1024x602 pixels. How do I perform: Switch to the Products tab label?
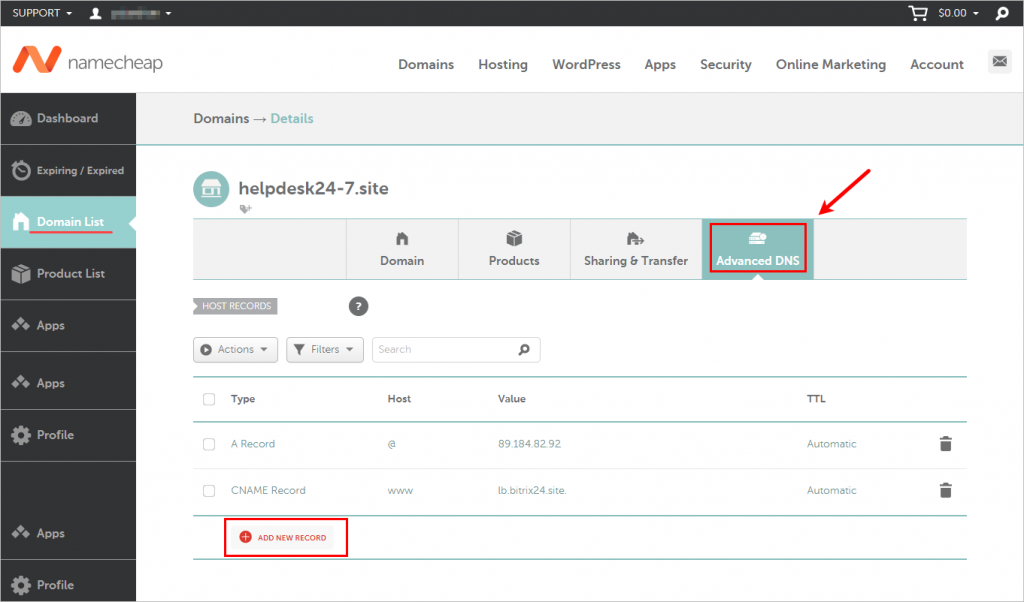pyautogui.click(x=514, y=261)
